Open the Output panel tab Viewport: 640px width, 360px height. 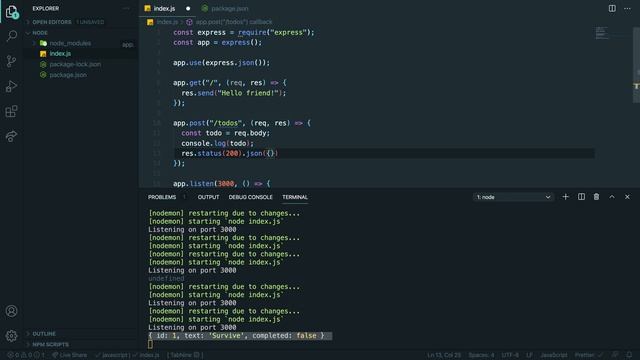point(208,197)
